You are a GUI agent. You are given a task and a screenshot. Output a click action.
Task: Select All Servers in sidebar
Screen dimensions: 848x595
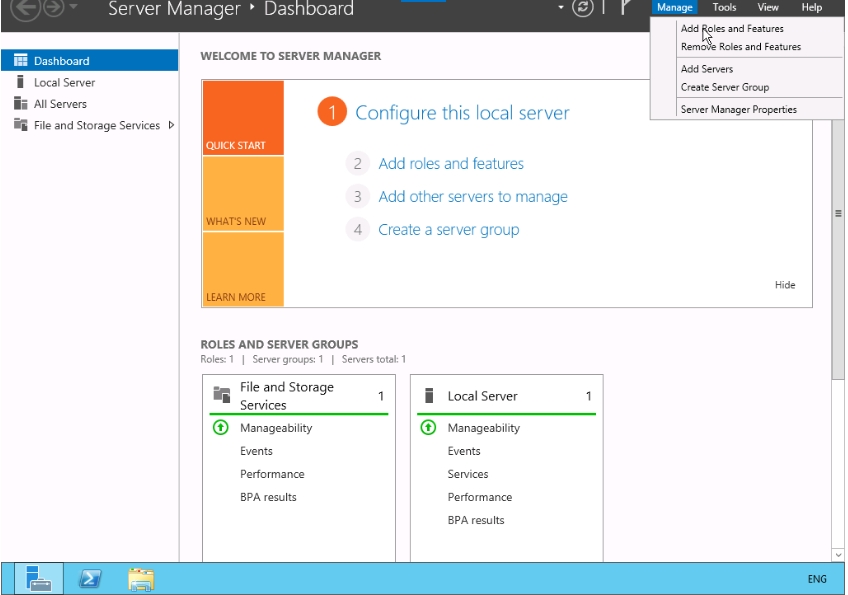pyautogui.click(x=60, y=104)
